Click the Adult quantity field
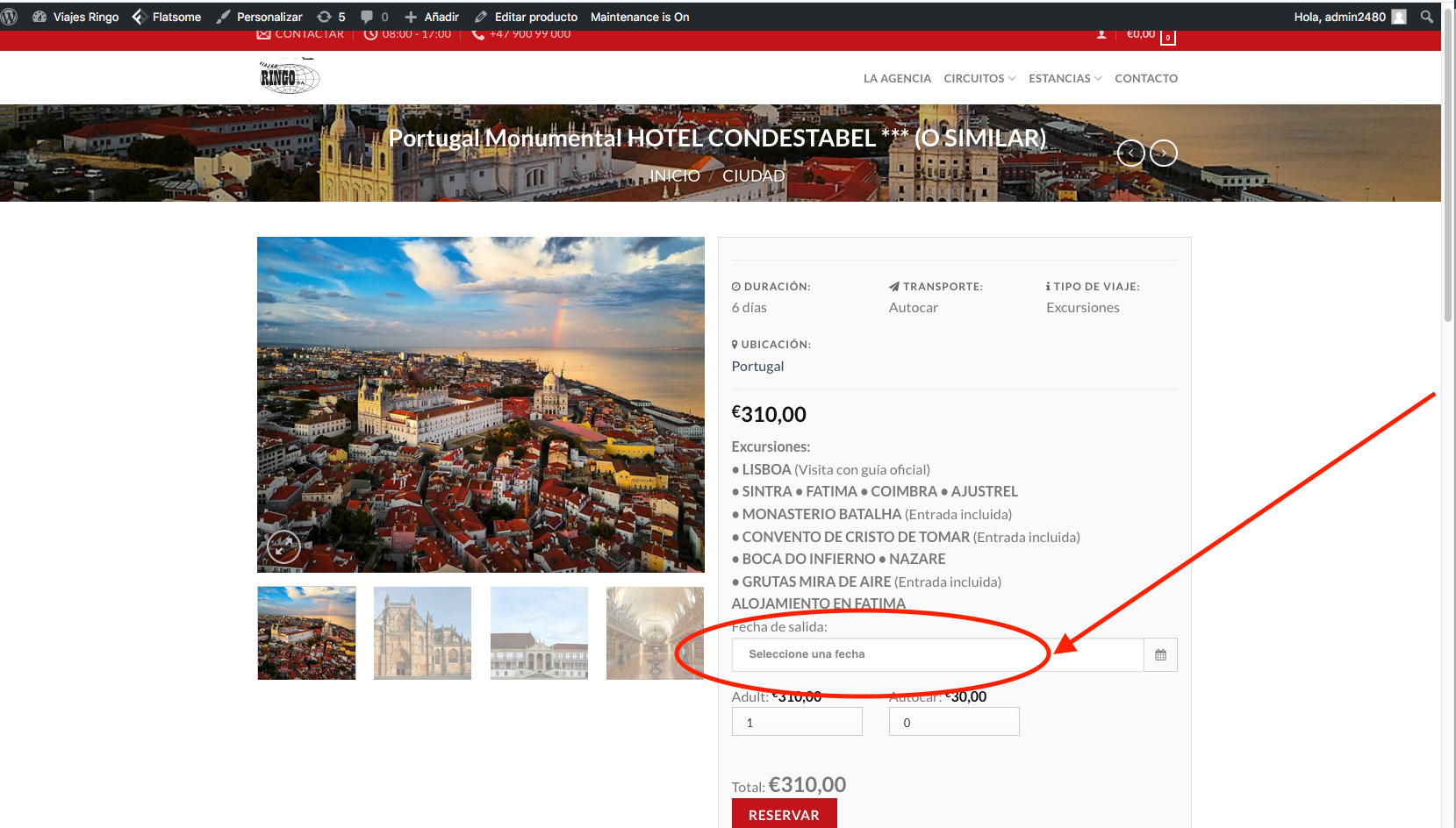The height and width of the screenshot is (828, 1456). (x=797, y=723)
